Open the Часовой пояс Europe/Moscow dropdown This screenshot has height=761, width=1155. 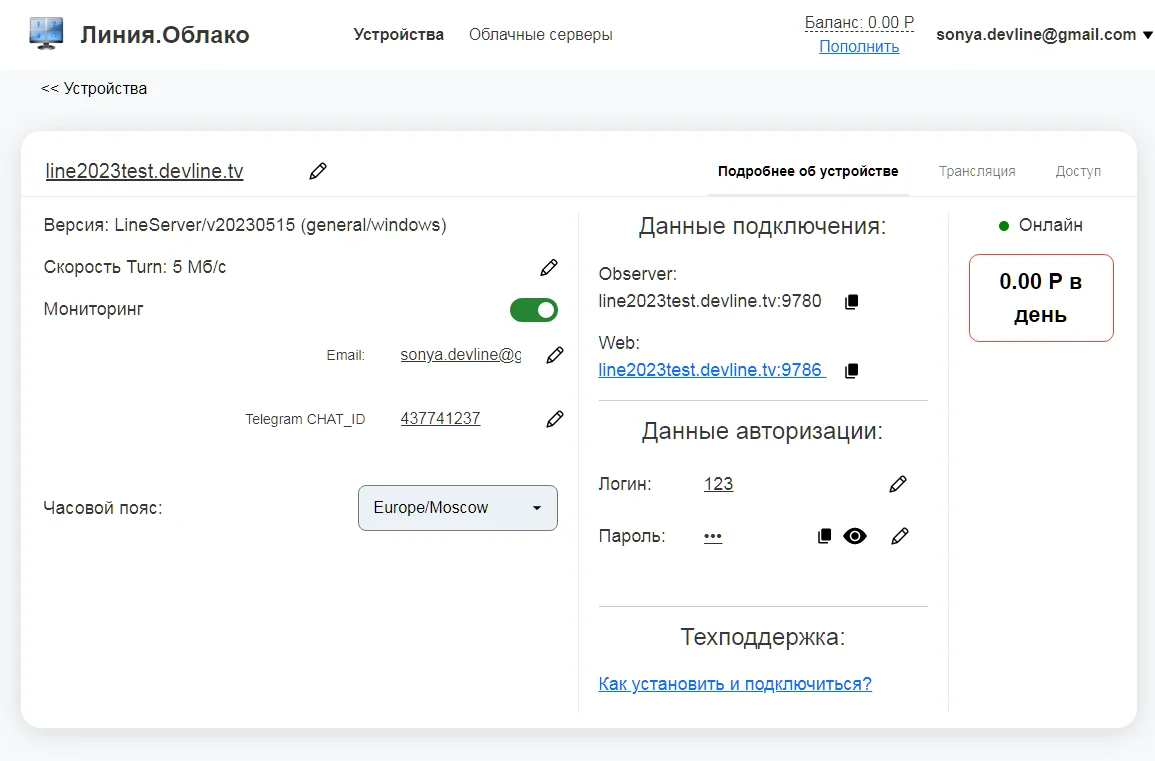point(457,508)
